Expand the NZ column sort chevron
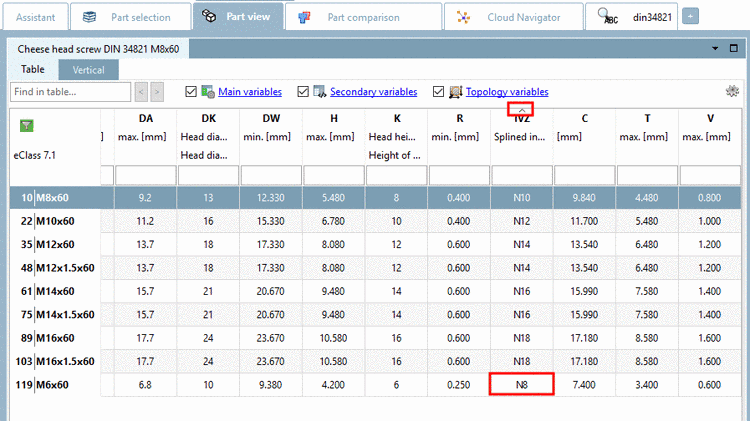The height and width of the screenshot is (421, 750). click(520, 108)
